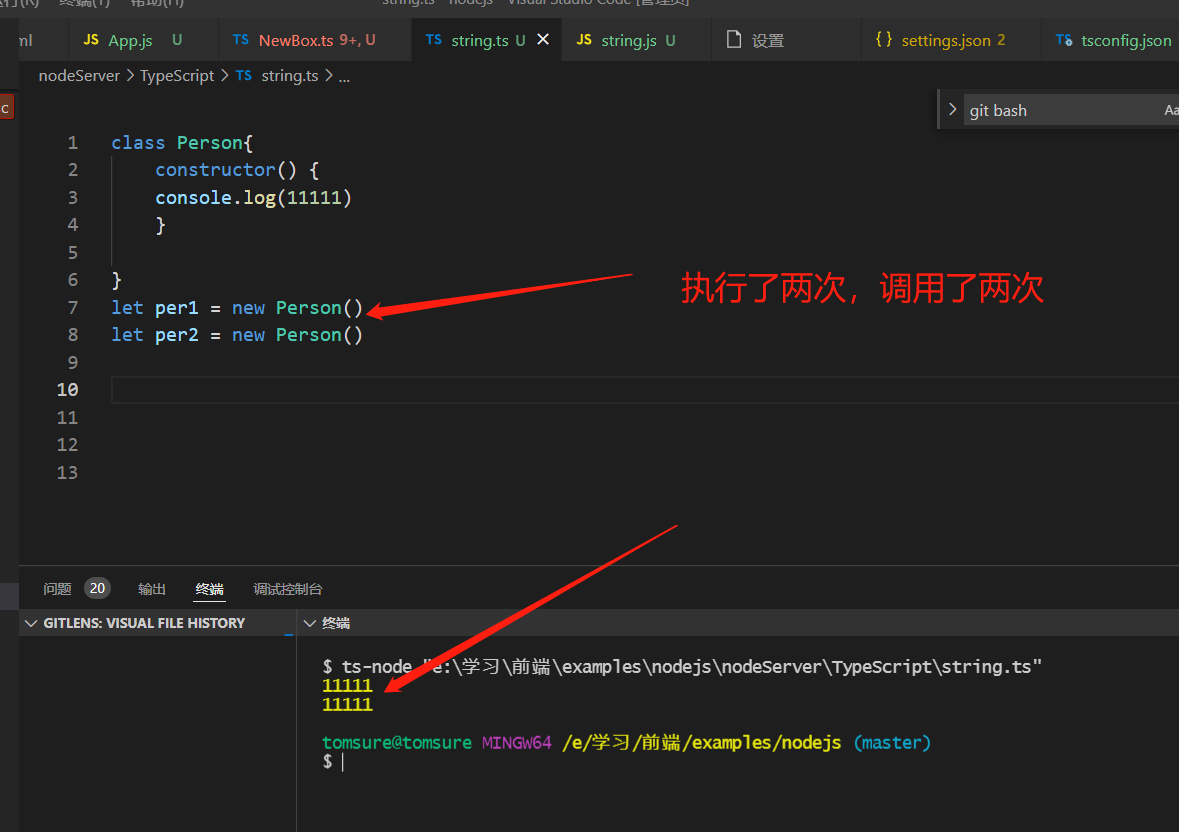
Task: Click the JS icon on string.js tab
Action: click(584, 39)
